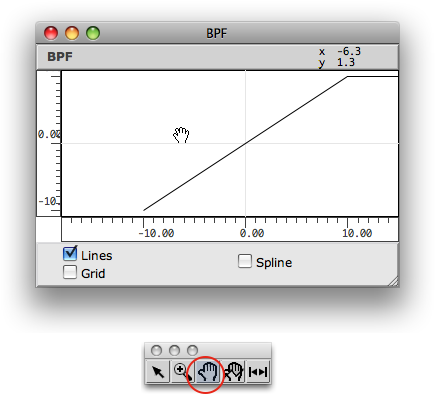Click the 10.00 label on horizontal ruler
The height and width of the screenshot is (400, 437).
pos(357,233)
